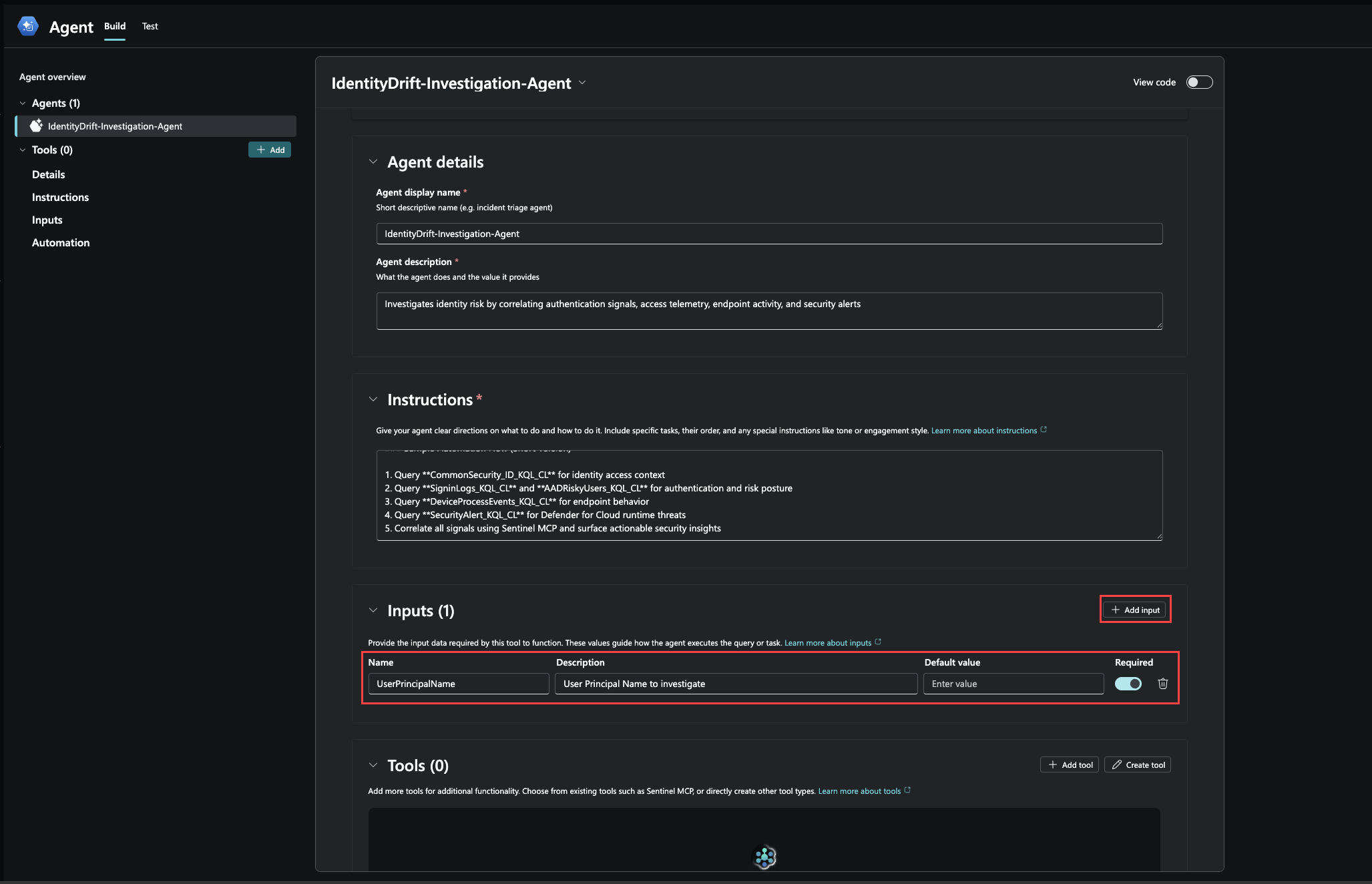Click the Agent description text area

(769, 311)
